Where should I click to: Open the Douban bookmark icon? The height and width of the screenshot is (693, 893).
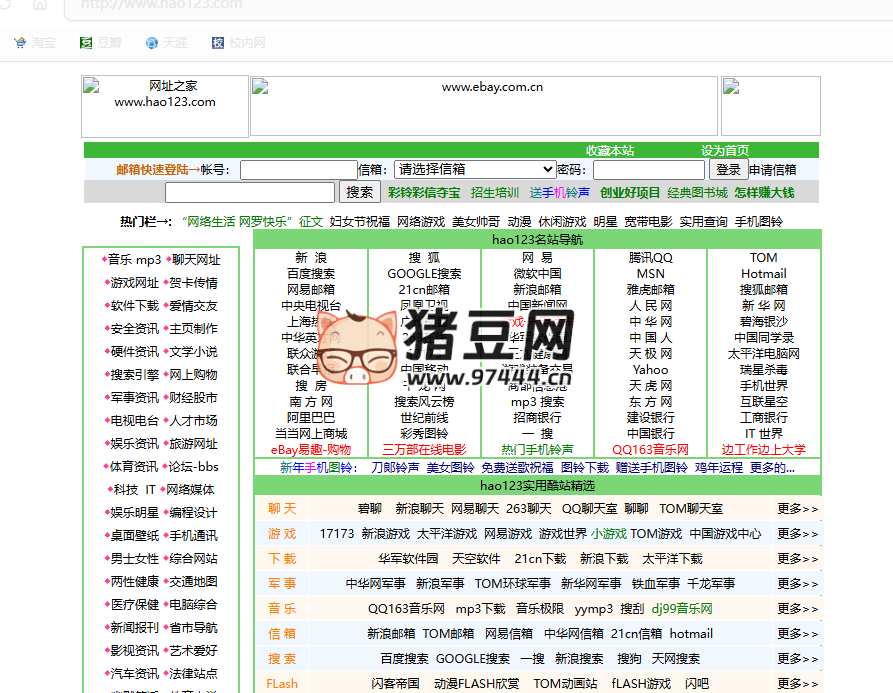(87, 43)
